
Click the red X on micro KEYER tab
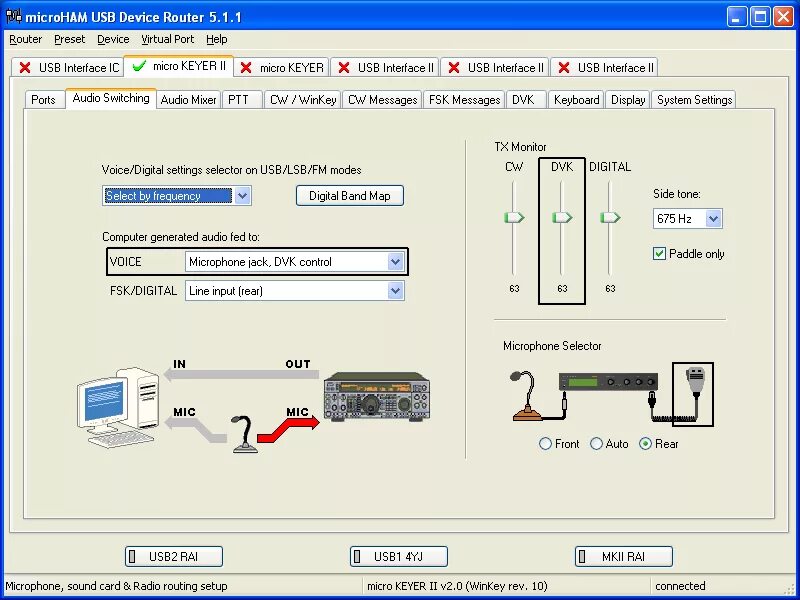[245, 67]
